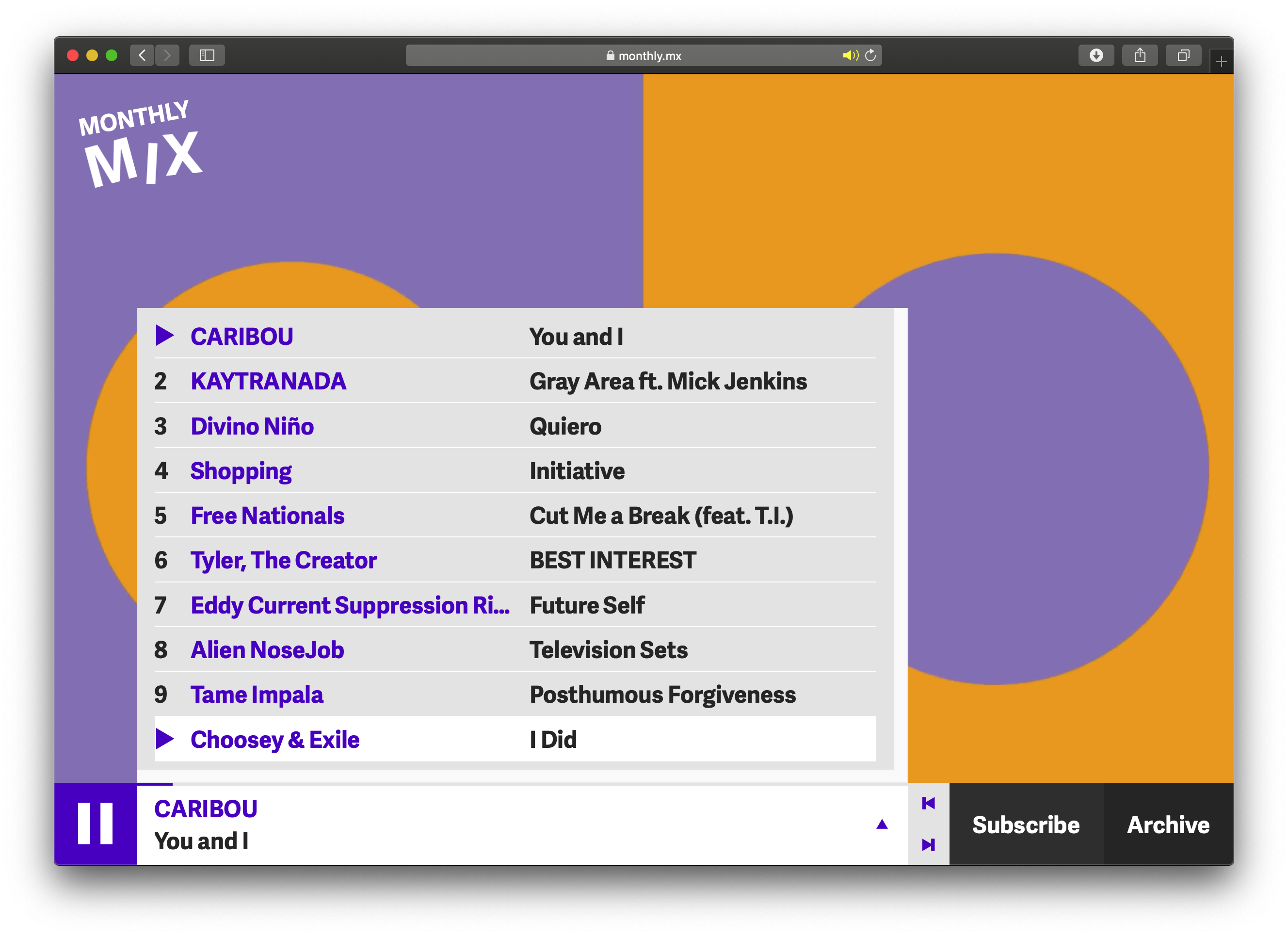Collapse the playlist with the up triangle
The width and height of the screenshot is (1288, 937).
pos(882,824)
